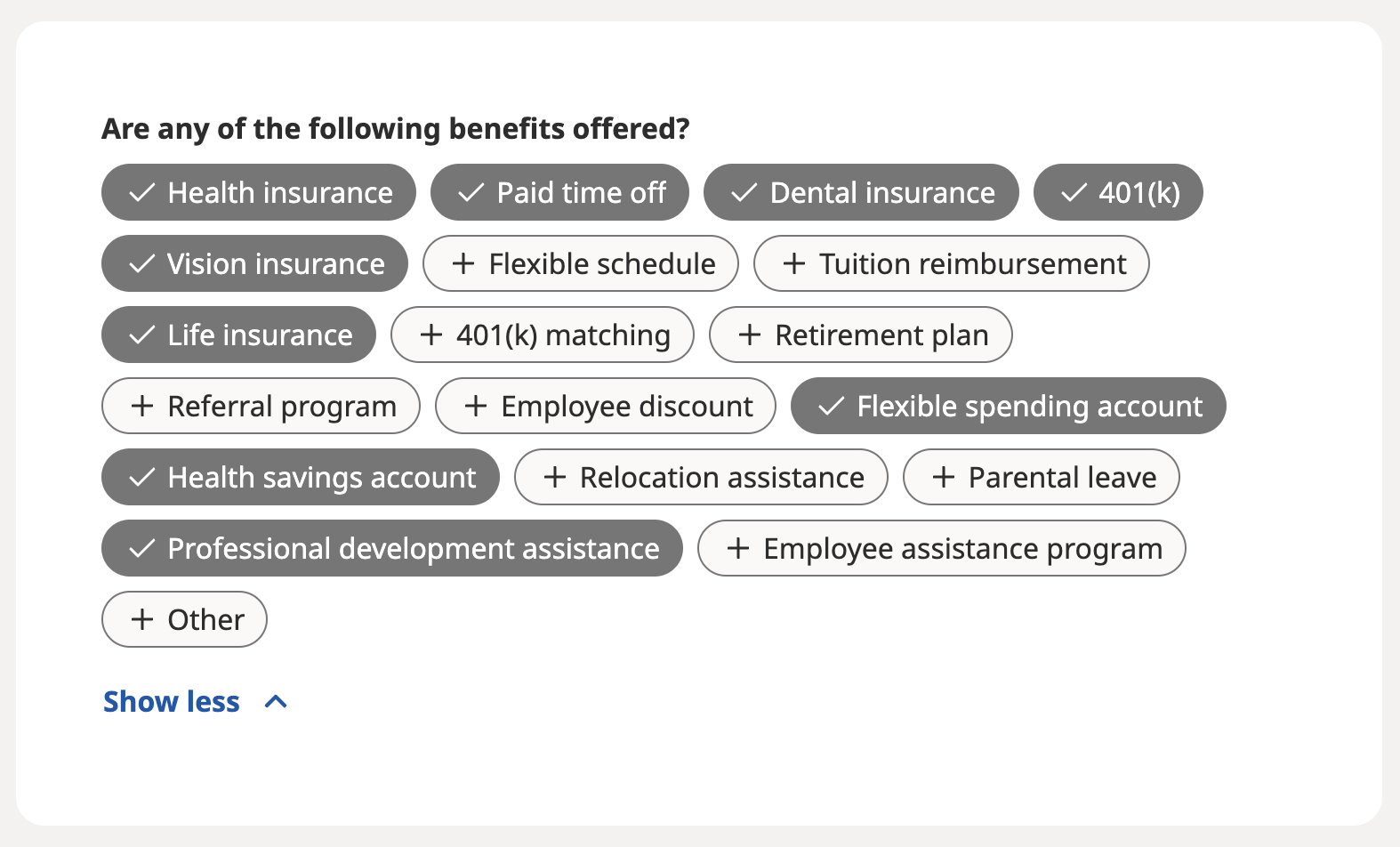The image size is (1400, 847).
Task: Toggle off the 401(k) benefit
Action: coord(1117,192)
